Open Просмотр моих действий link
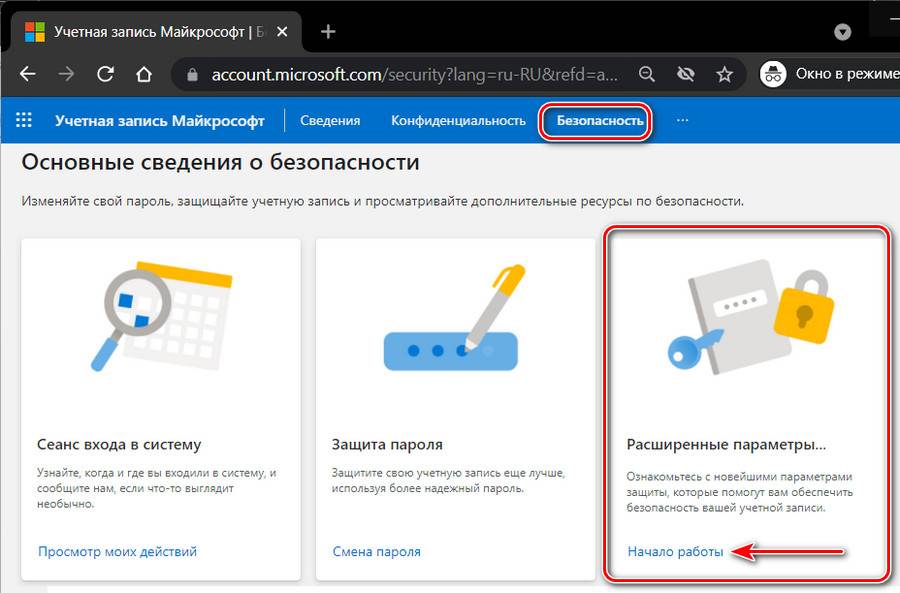Image resolution: width=900 pixels, height=593 pixels. click(117, 551)
